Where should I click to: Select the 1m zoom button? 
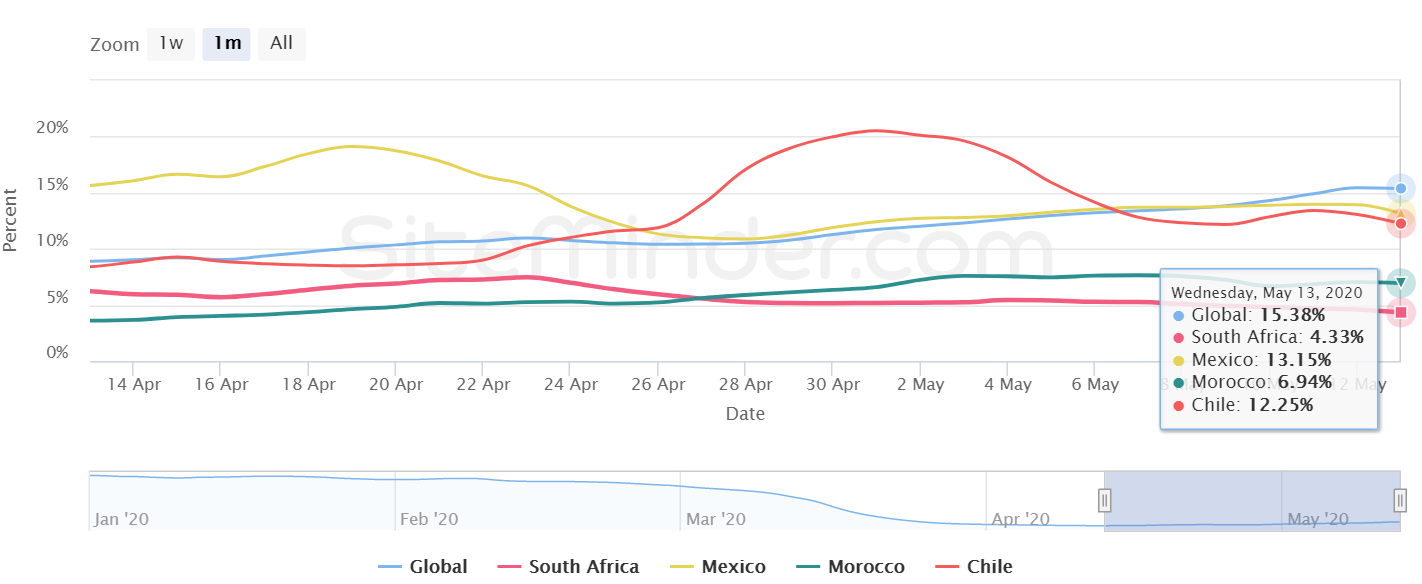coord(227,44)
